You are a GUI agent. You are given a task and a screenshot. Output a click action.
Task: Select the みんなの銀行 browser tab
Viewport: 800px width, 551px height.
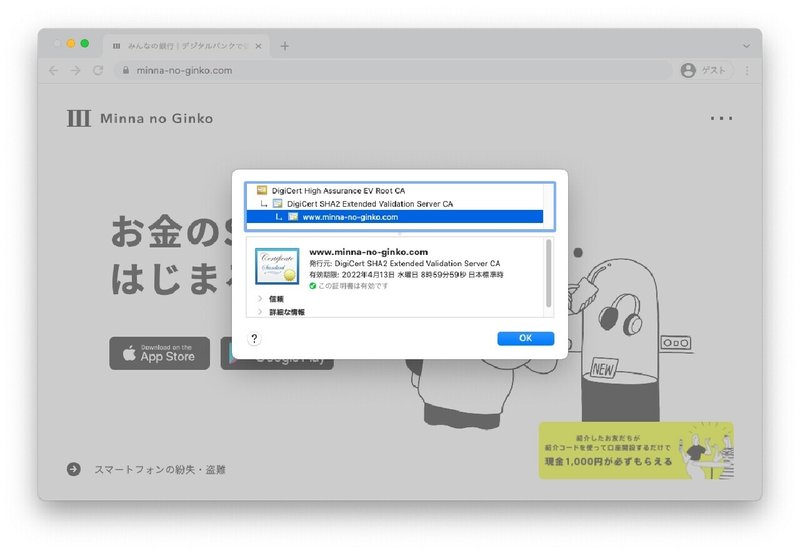tap(186, 46)
